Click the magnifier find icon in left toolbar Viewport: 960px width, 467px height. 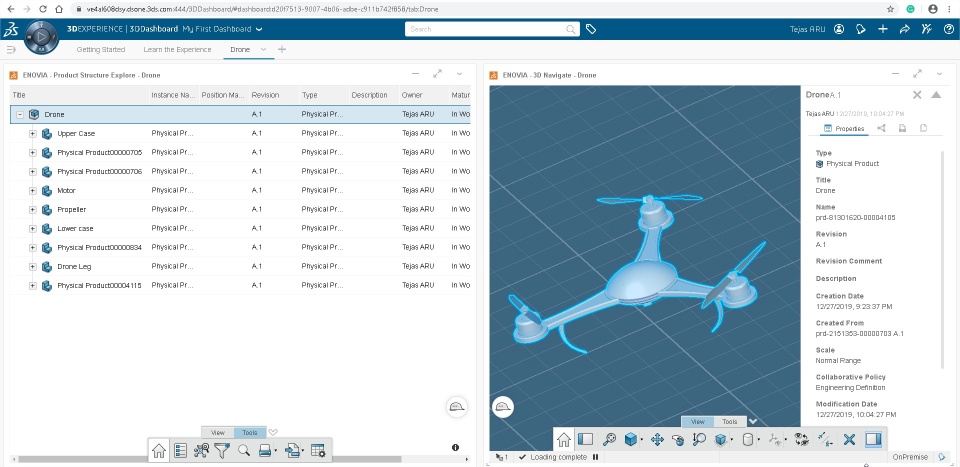(x=244, y=451)
